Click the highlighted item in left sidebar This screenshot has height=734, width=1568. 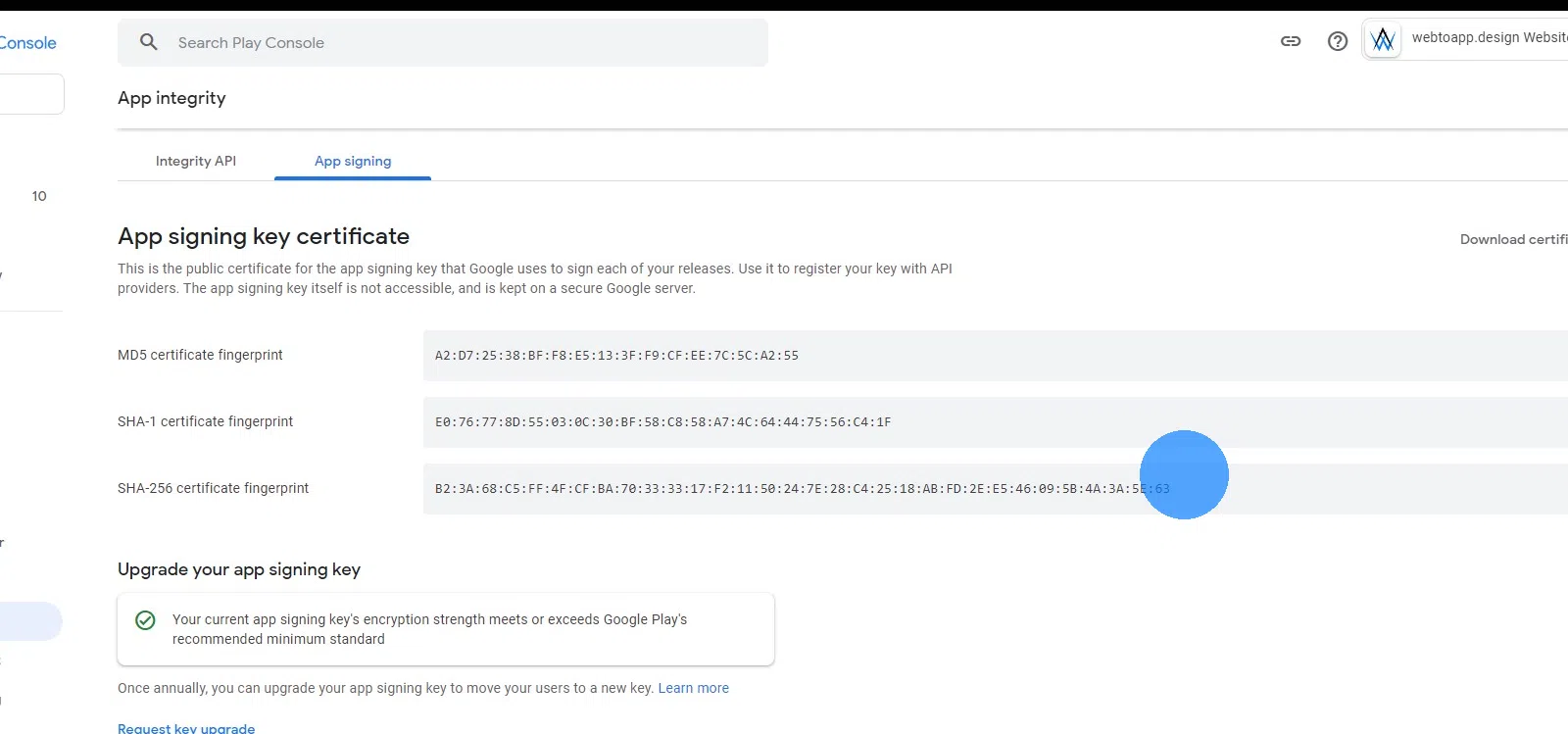[x=29, y=621]
